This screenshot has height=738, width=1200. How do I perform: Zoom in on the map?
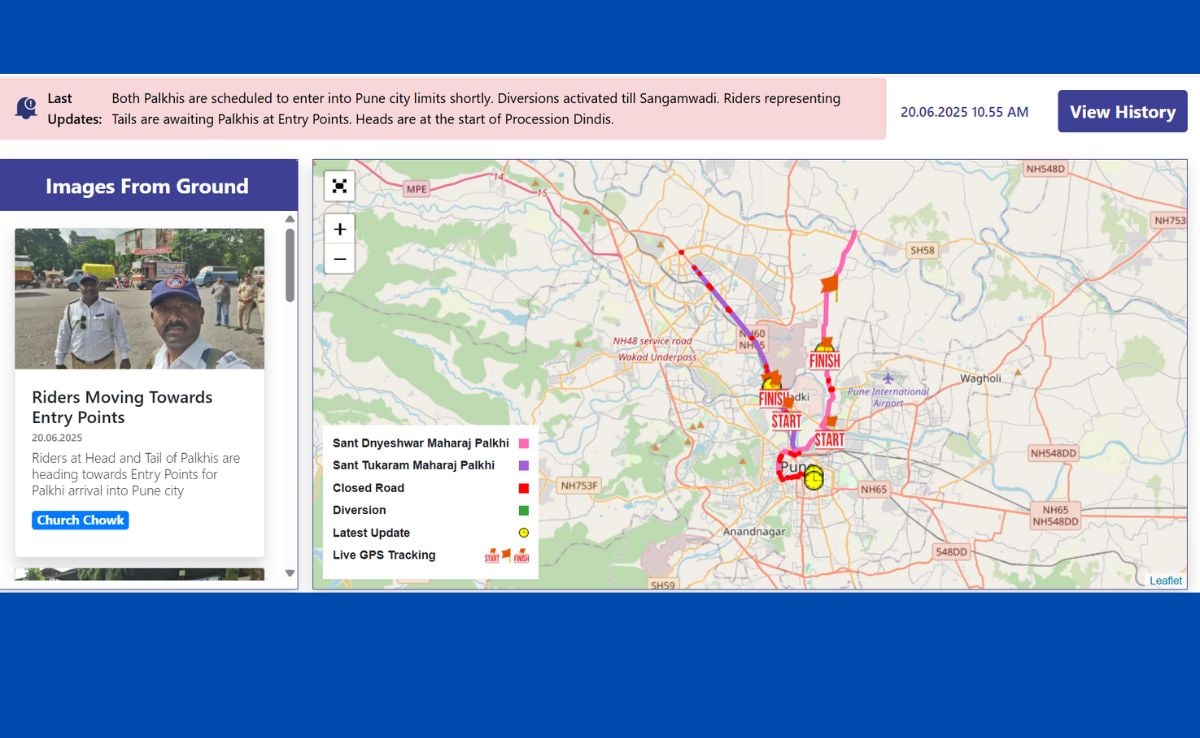click(x=340, y=229)
